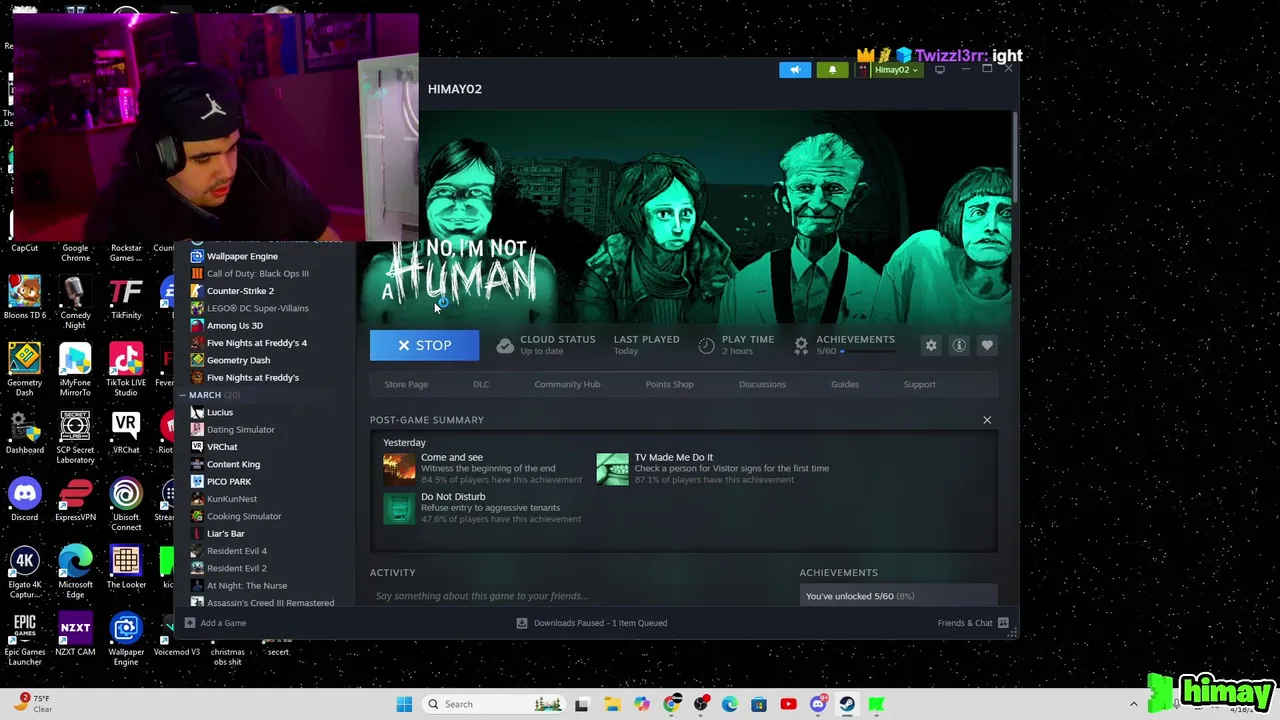Open Elgato 4K Capture desktop icon
Image resolution: width=1280 pixels, height=720 pixels.
click(25, 573)
